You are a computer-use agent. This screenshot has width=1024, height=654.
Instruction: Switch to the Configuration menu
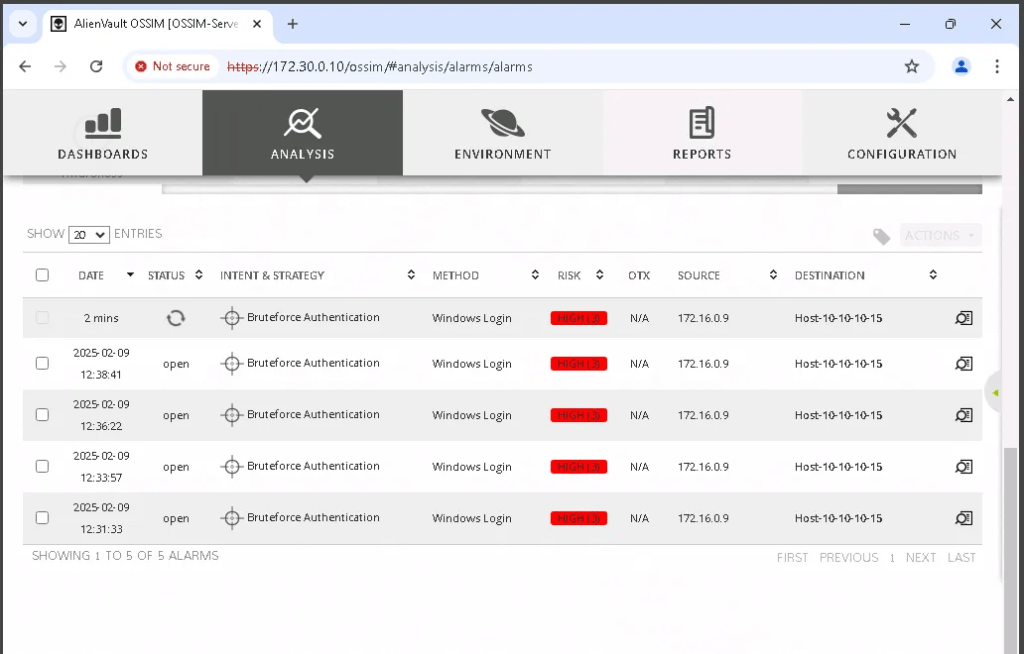(x=901, y=133)
